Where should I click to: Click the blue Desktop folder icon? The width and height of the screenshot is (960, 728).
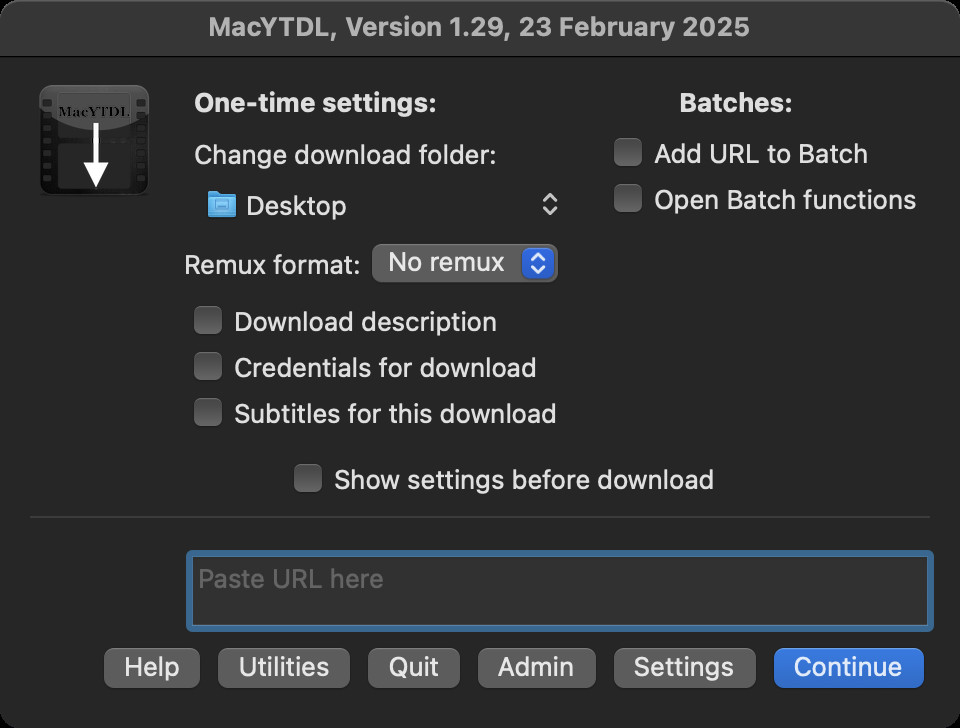[221, 205]
